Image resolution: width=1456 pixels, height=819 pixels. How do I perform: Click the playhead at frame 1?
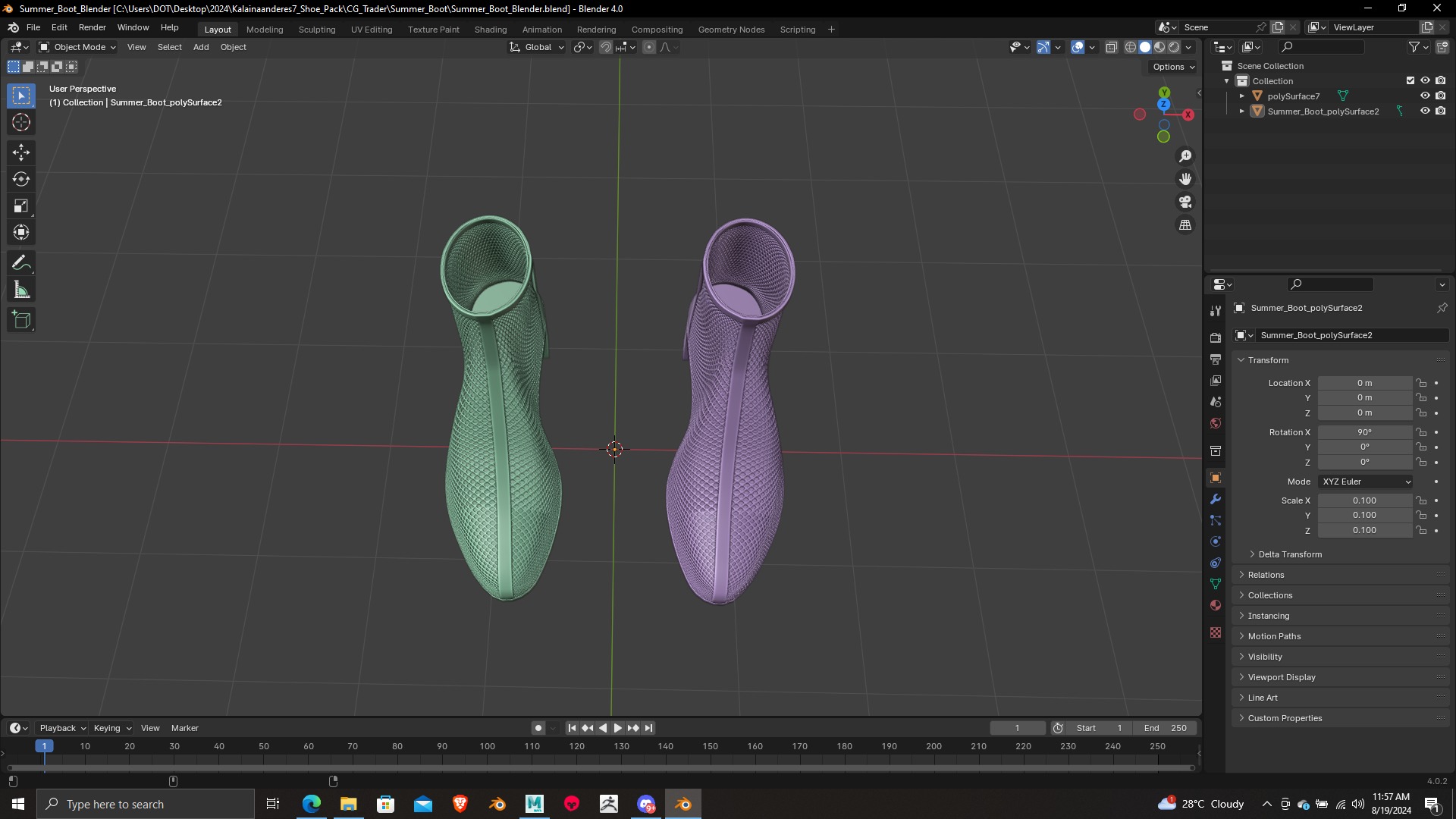44,746
